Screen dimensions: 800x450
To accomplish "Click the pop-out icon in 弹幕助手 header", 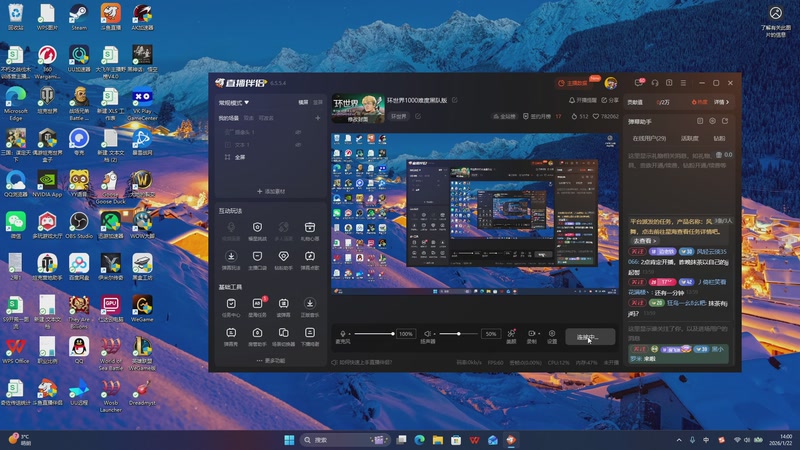I will pyautogui.click(x=725, y=121).
